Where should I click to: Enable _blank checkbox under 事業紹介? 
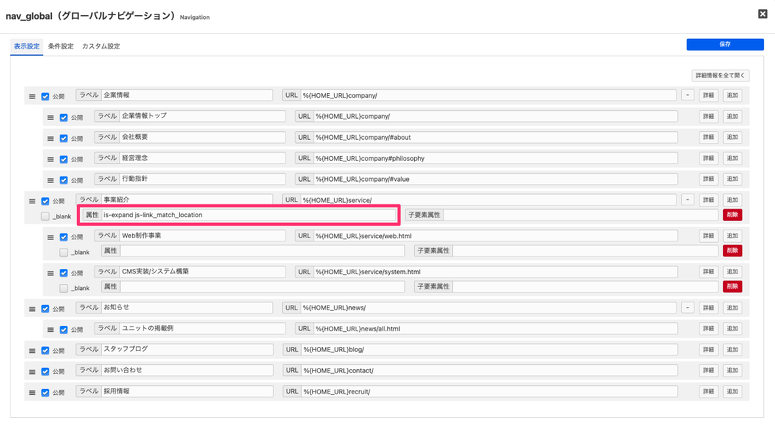click(x=45, y=216)
